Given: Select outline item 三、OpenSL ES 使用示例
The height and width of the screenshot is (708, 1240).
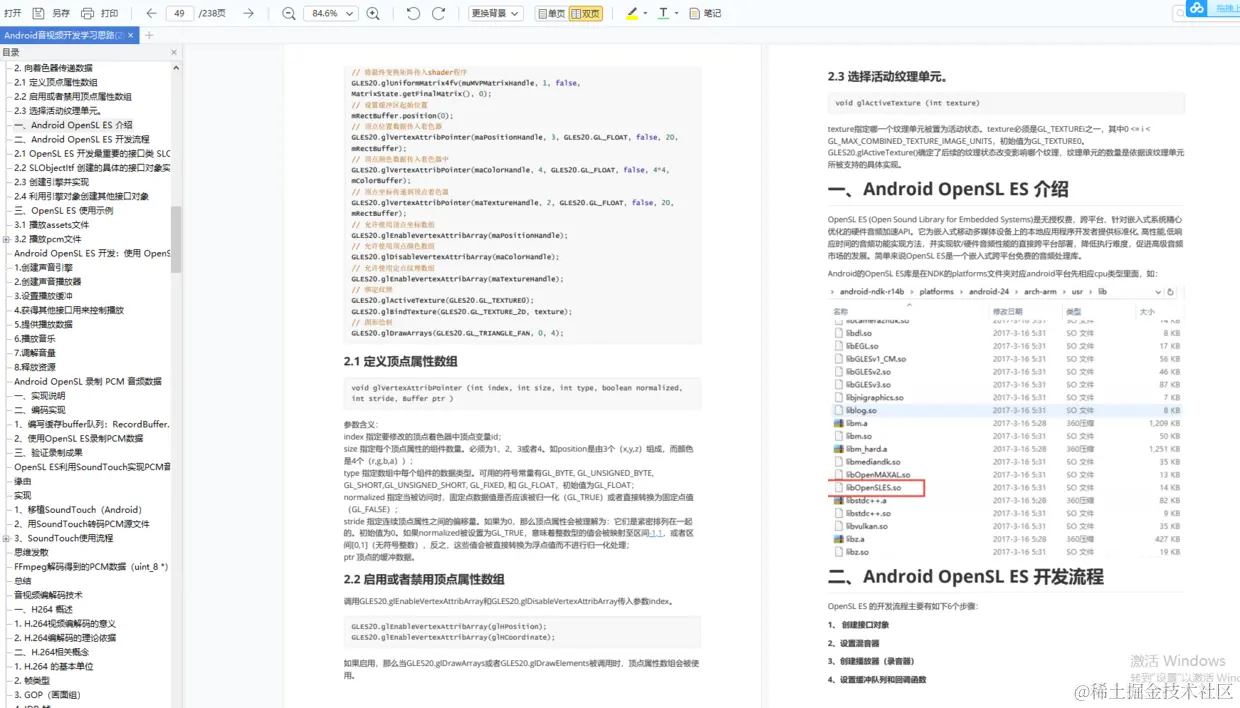Looking at the screenshot, I should [63, 210].
